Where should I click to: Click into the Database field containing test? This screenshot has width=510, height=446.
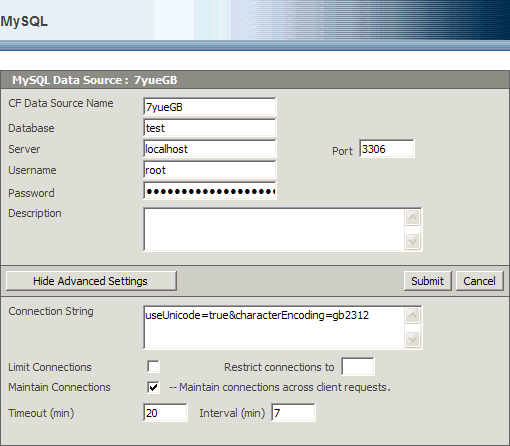coord(210,128)
